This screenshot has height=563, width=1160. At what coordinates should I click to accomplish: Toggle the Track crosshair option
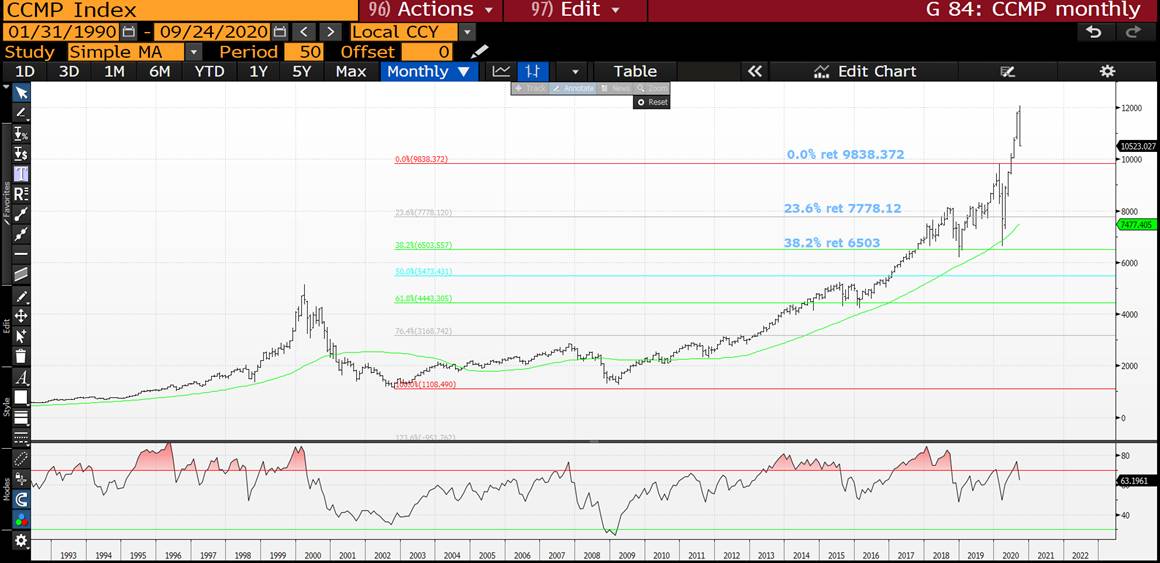[530, 88]
